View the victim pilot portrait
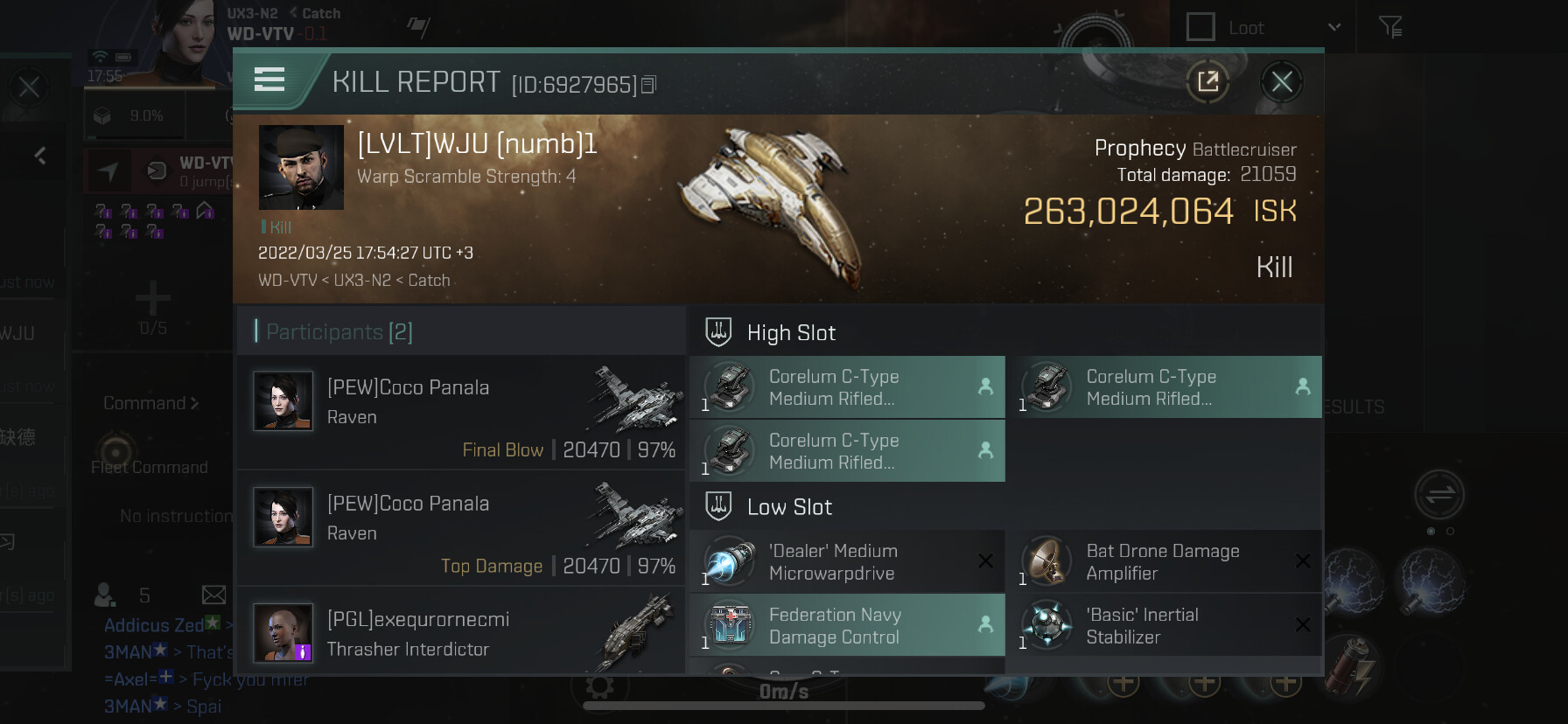 coord(301,167)
